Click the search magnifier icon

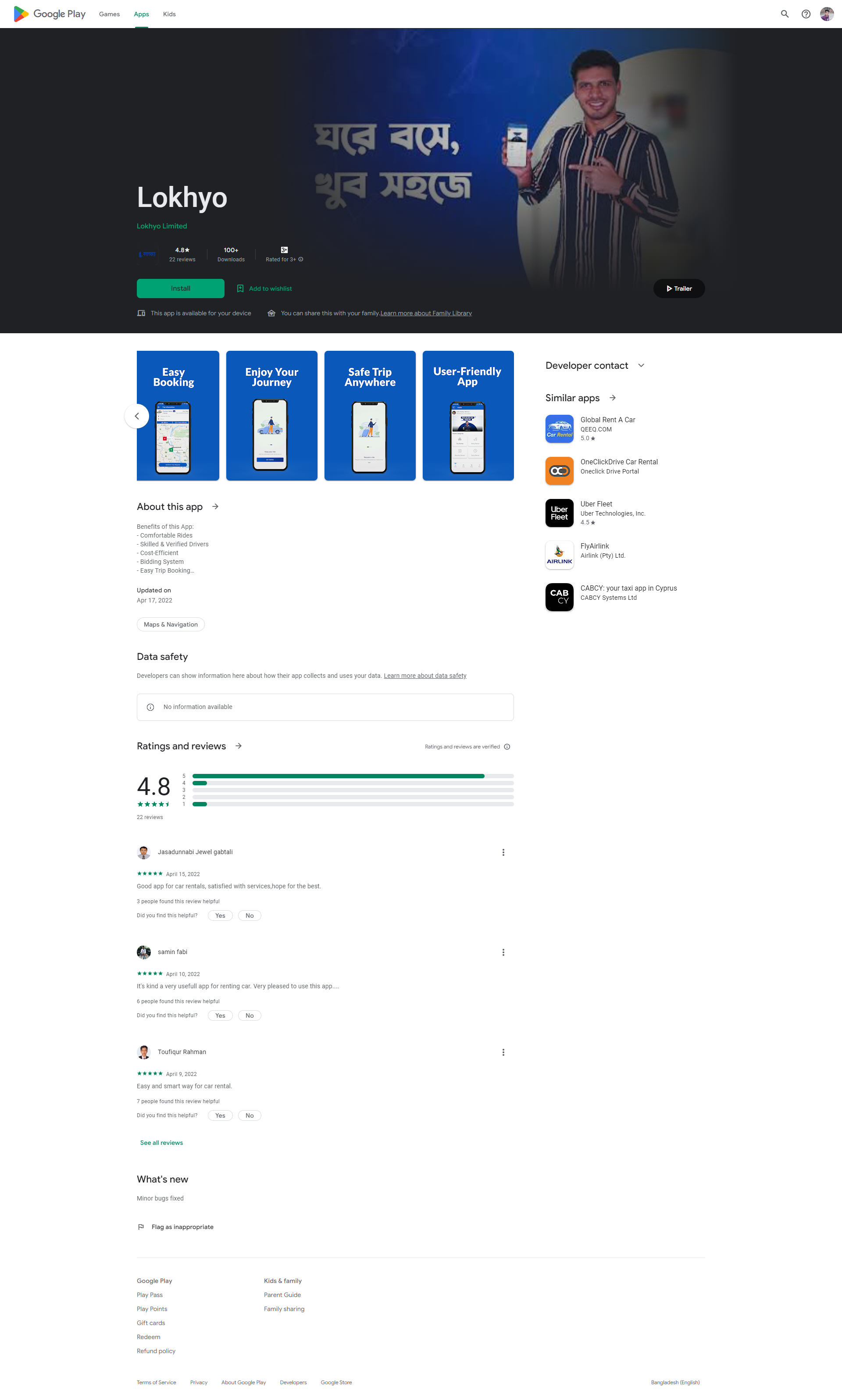[784, 14]
